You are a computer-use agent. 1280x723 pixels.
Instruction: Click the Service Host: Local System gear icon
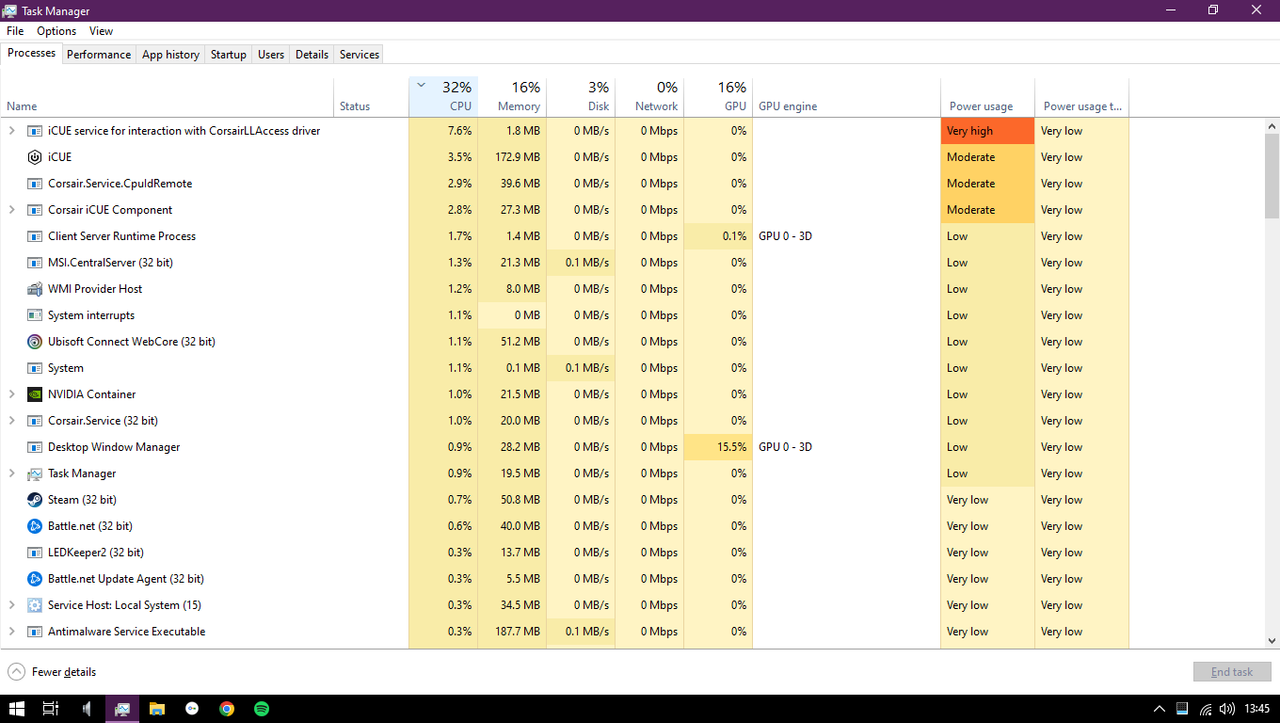tap(35, 605)
